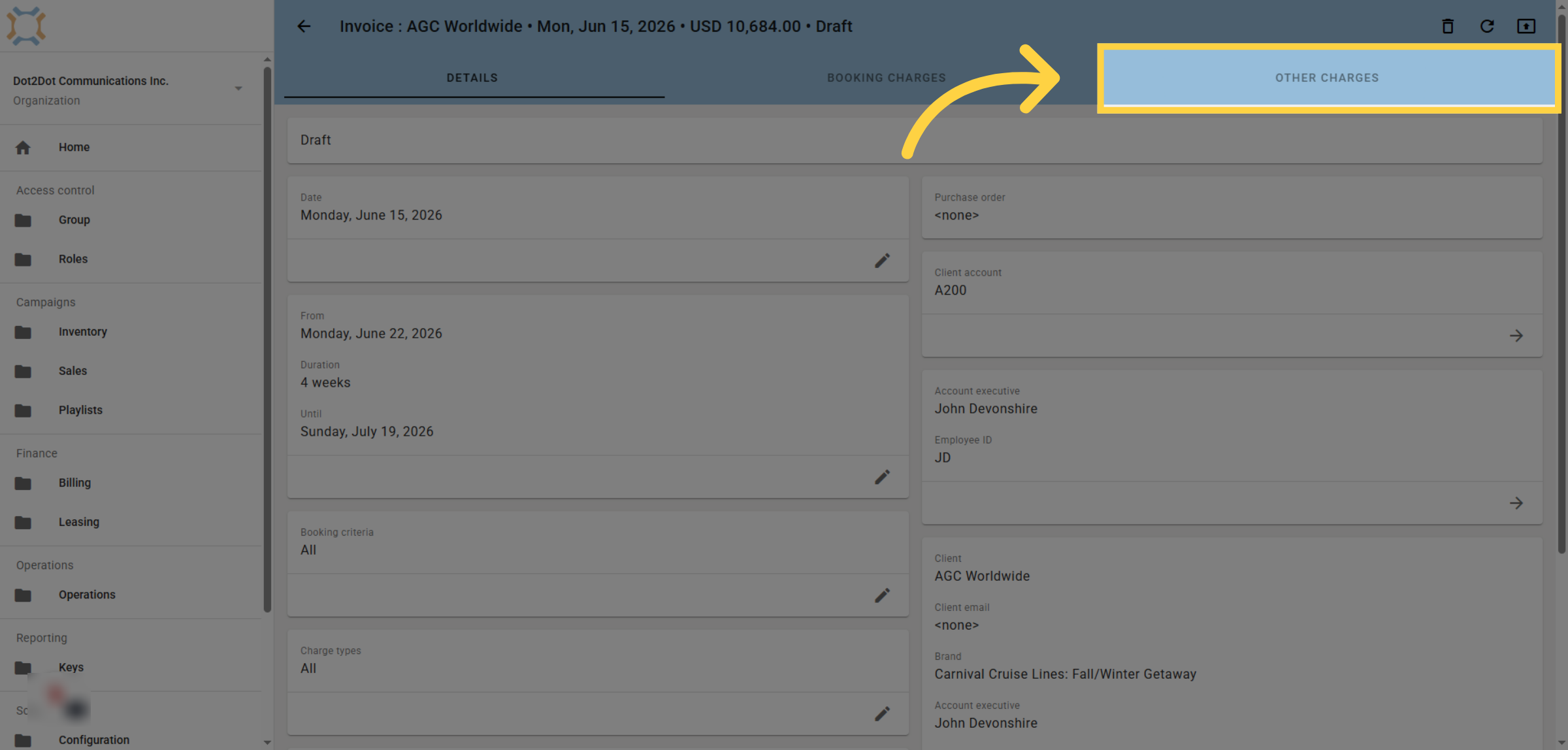Screen dimensions: 1568x750
Task: Click the 'JD' Employee ID value
Action: pos(942,458)
